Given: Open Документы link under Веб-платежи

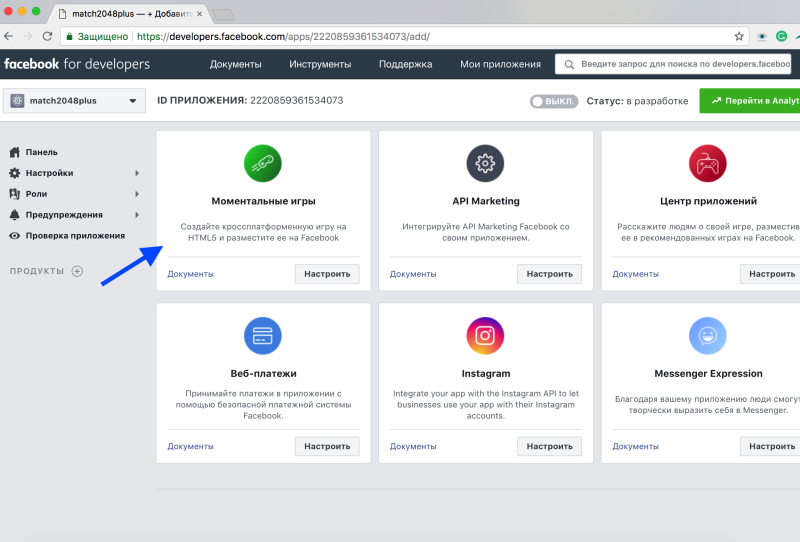Looking at the screenshot, I should tap(190, 447).
